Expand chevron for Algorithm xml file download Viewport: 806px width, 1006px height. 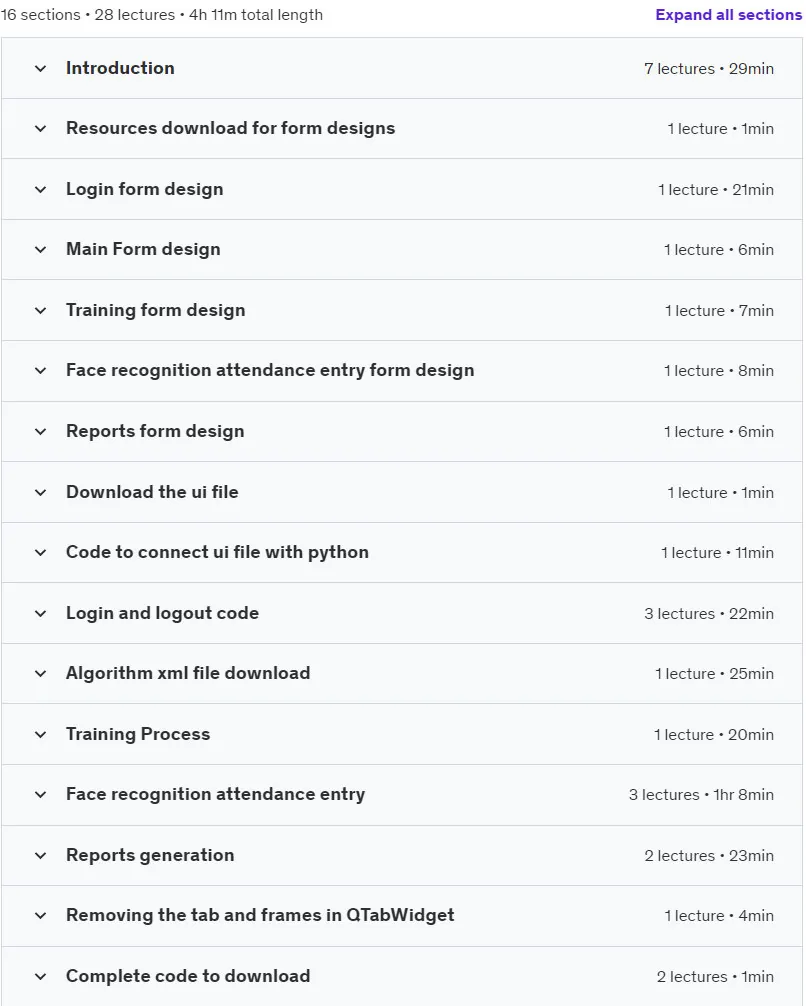40,673
